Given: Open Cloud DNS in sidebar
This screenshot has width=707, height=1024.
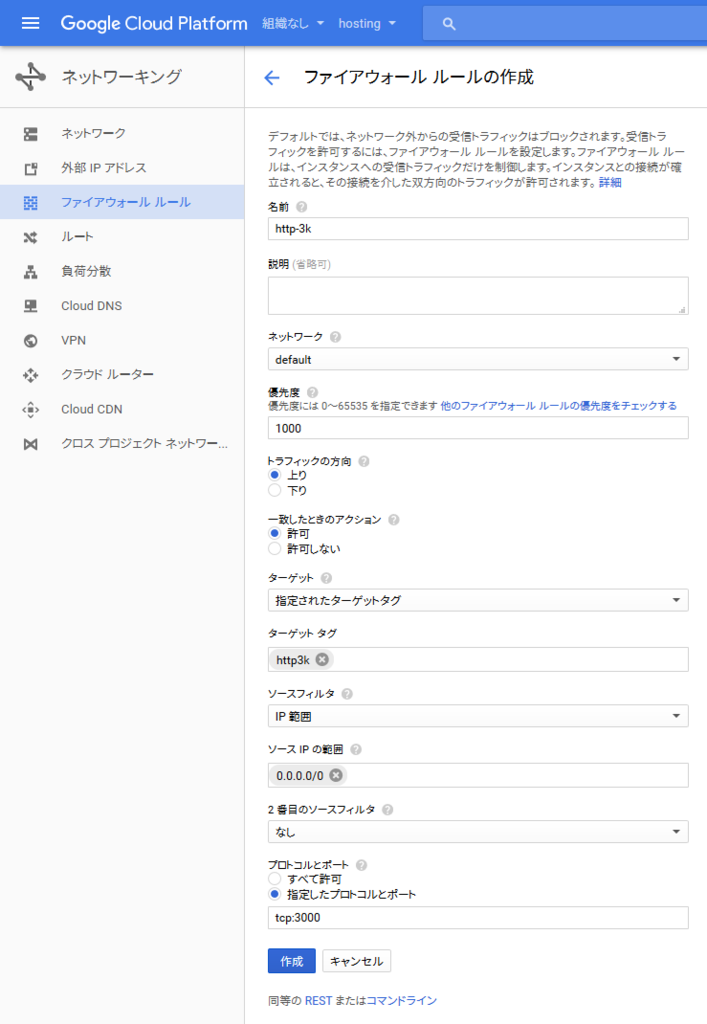Looking at the screenshot, I should point(122,306).
